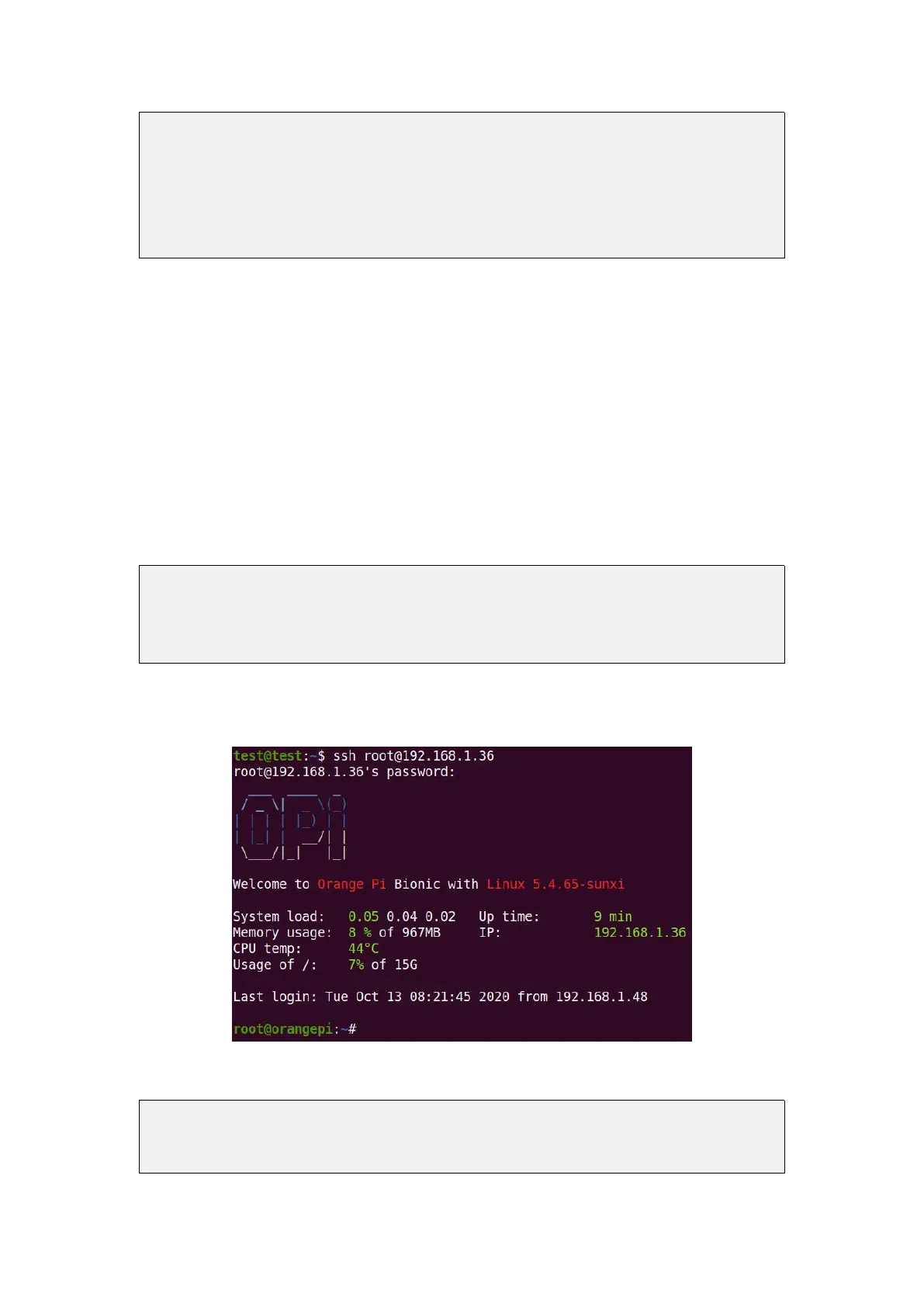Click the Linux 5.4.65-sunxi kernel version
The image size is (924, 1307).
click(x=555, y=885)
